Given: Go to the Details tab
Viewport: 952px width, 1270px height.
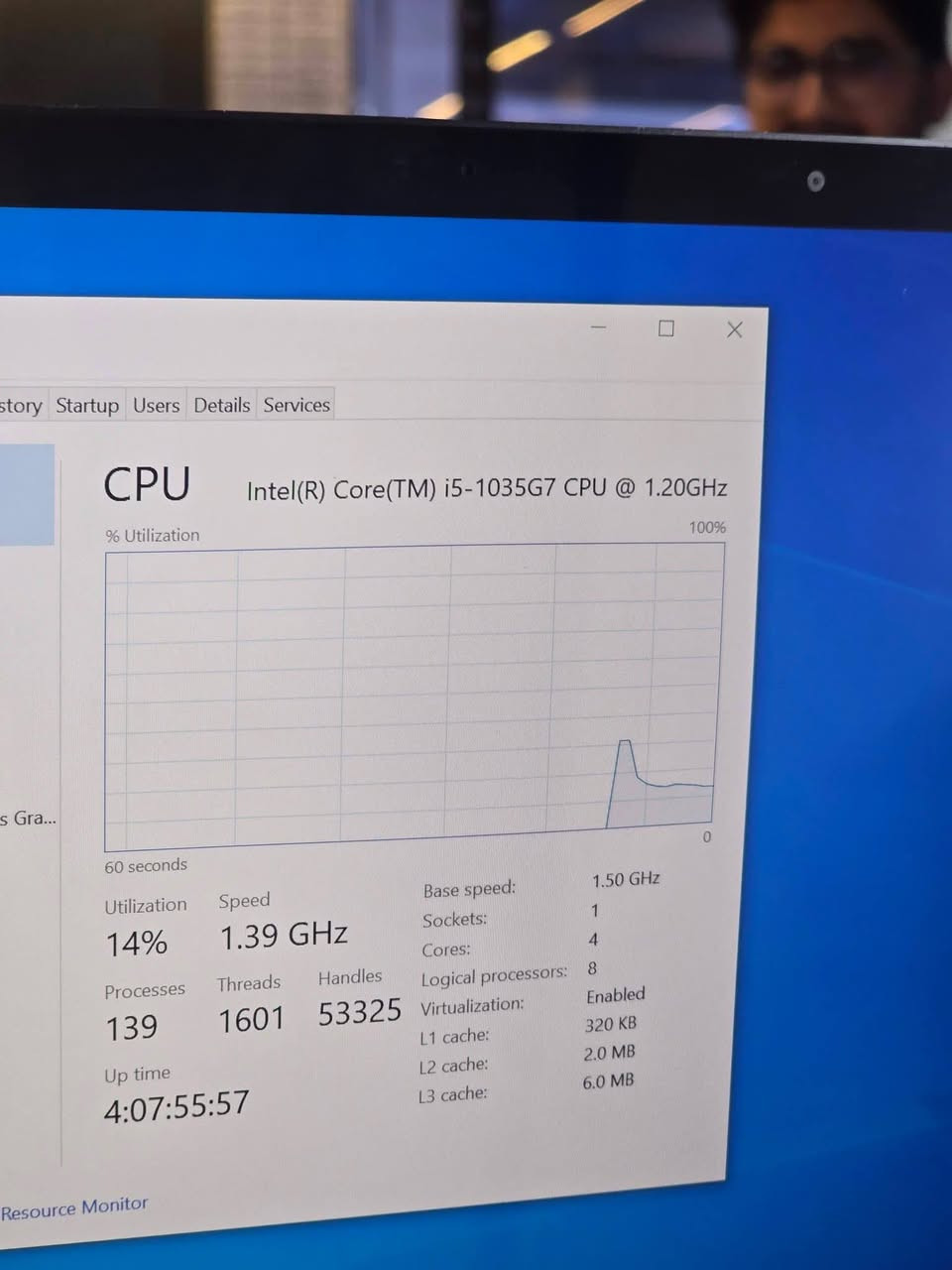Looking at the screenshot, I should (222, 405).
